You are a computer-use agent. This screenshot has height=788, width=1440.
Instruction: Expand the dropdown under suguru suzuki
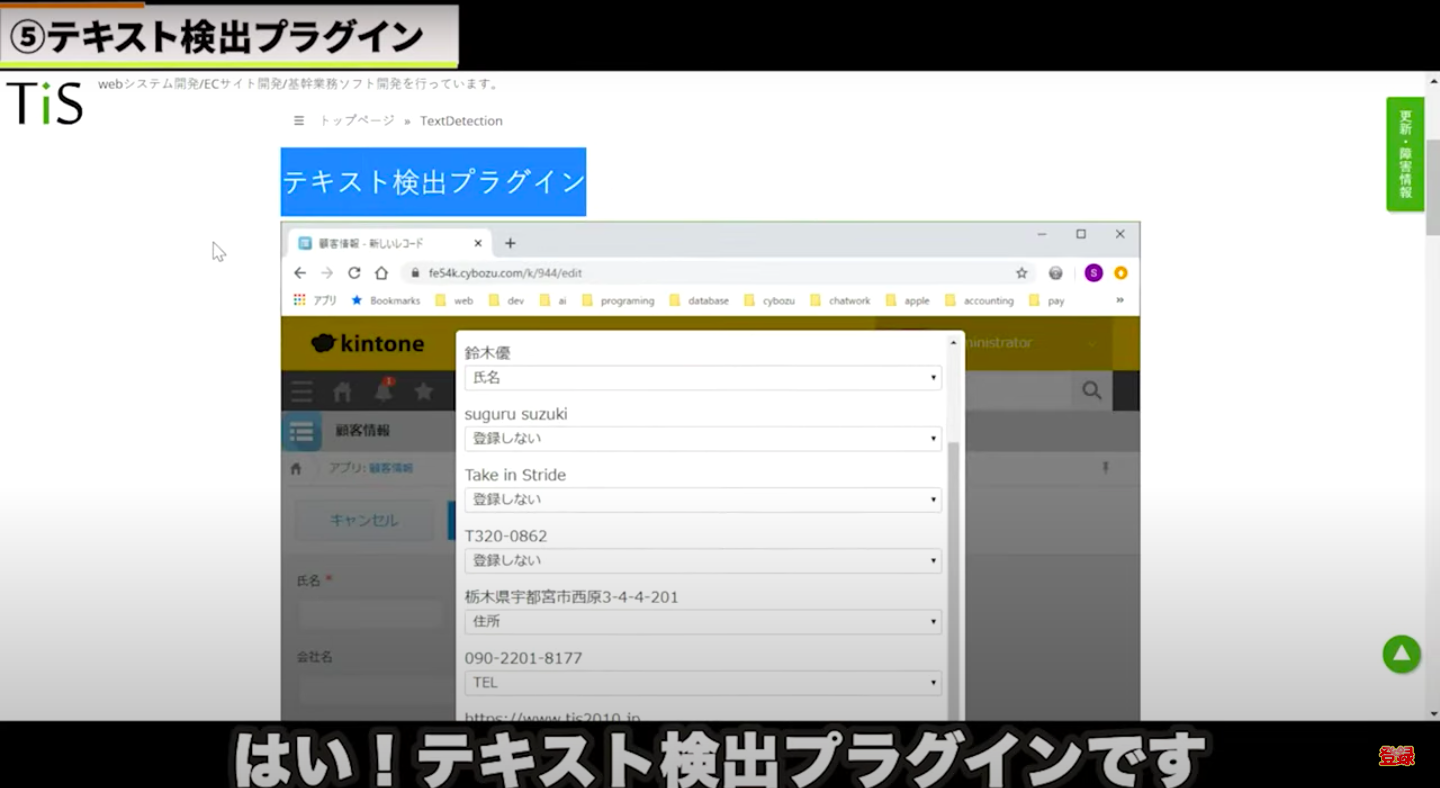(x=702, y=439)
